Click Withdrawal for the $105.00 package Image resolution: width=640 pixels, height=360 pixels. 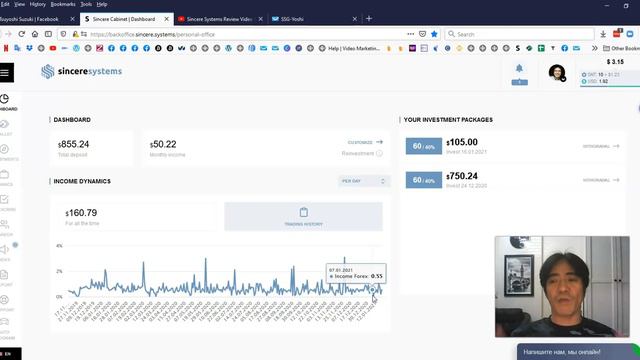coord(601,146)
